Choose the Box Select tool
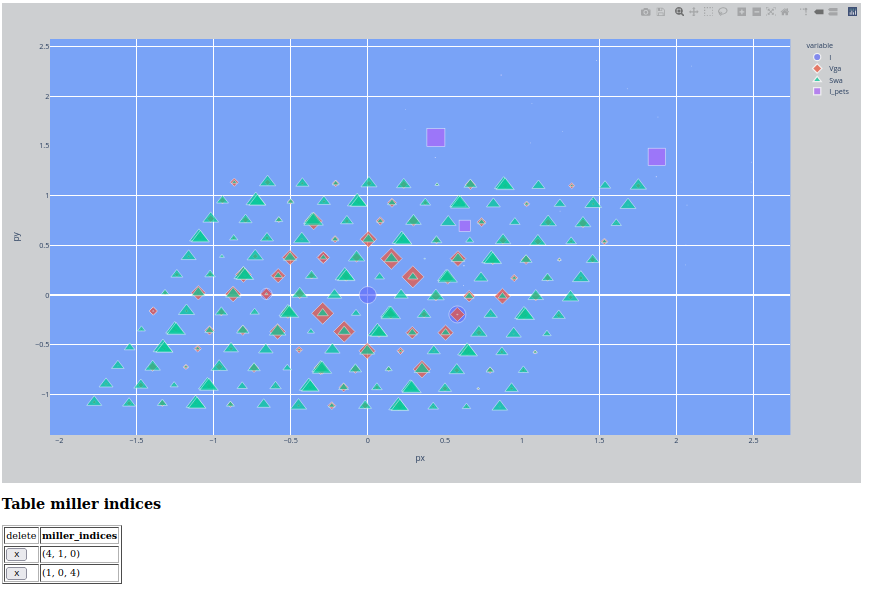Image resolution: width=874 pixels, height=595 pixels. [708, 12]
